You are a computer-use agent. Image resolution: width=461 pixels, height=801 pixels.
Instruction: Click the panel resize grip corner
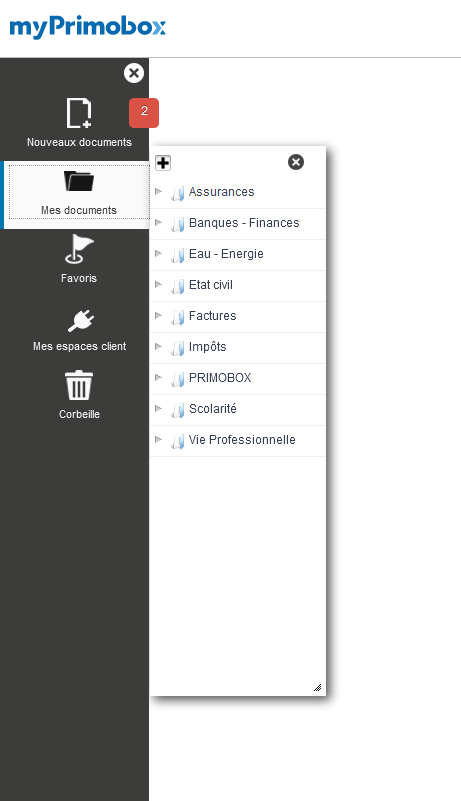[317, 688]
